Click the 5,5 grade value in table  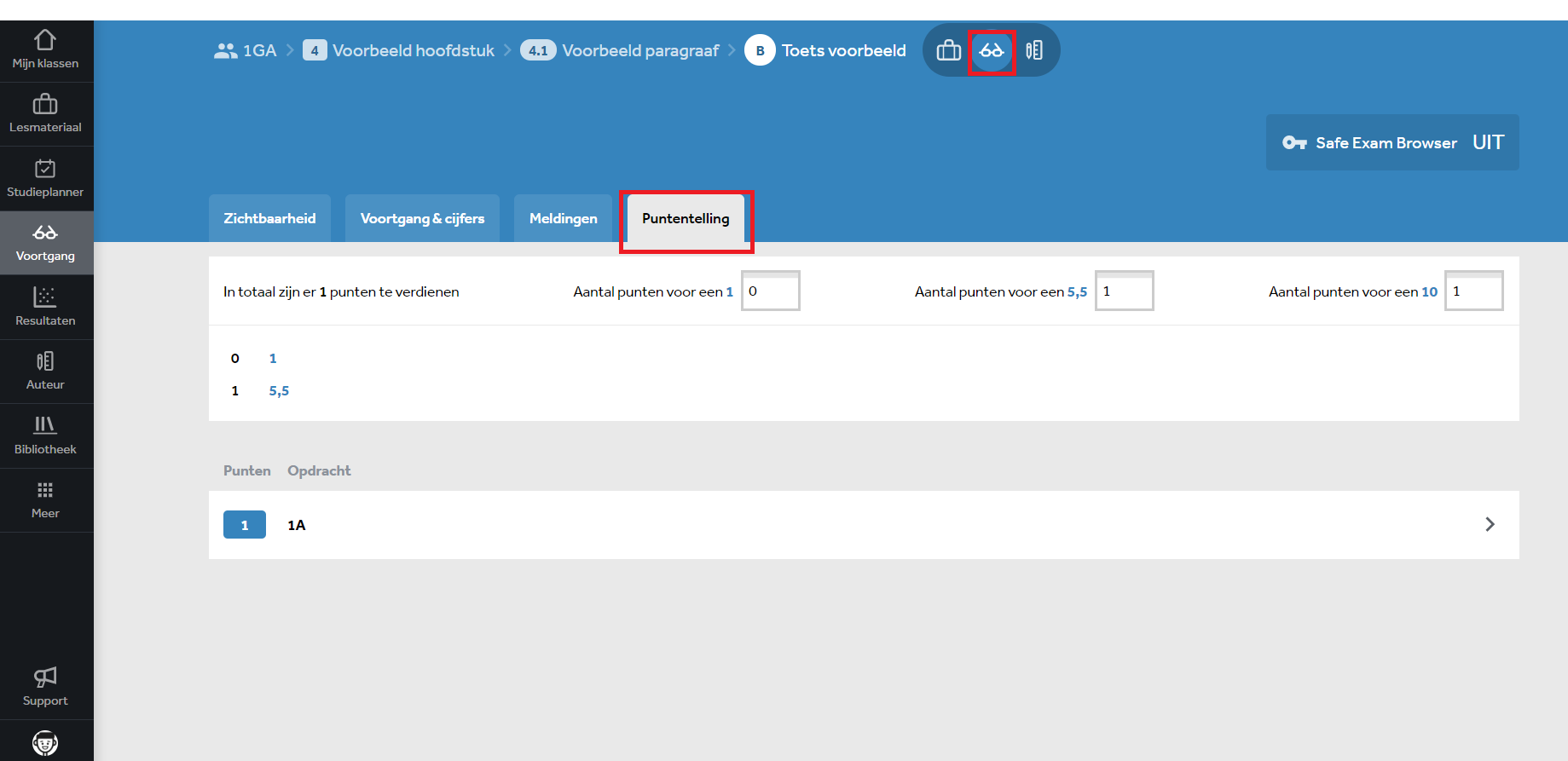tap(279, 390)
